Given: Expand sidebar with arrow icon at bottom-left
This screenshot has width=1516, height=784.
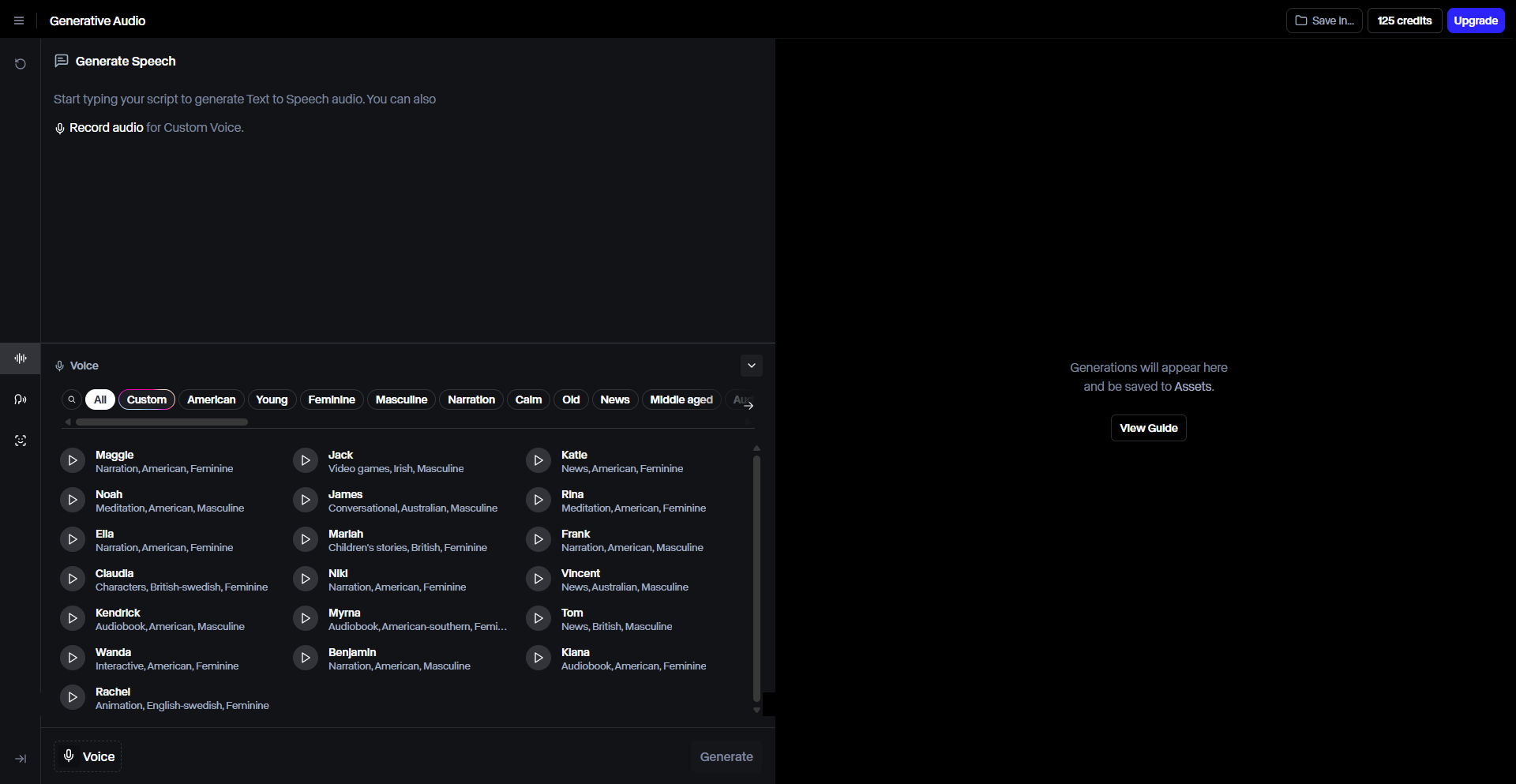Looking at the screenshot, I should click(21, 759).
